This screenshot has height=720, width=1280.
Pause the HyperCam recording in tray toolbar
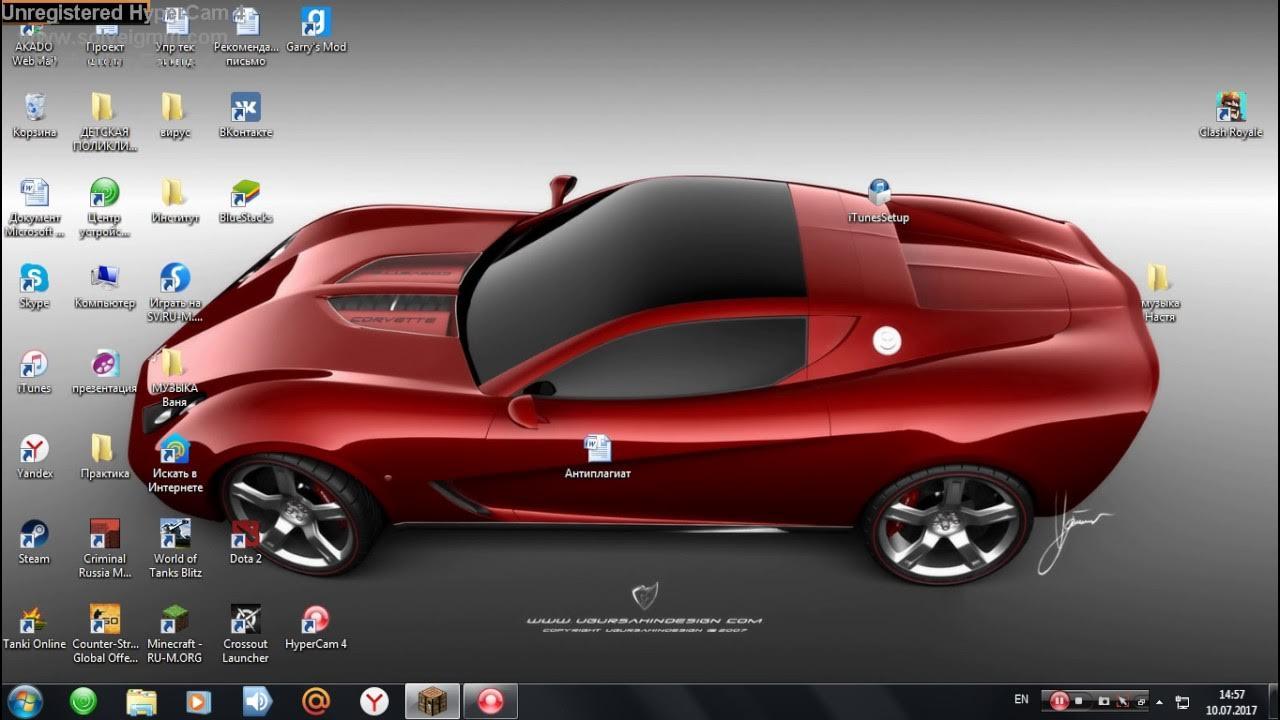point(1058,701)
